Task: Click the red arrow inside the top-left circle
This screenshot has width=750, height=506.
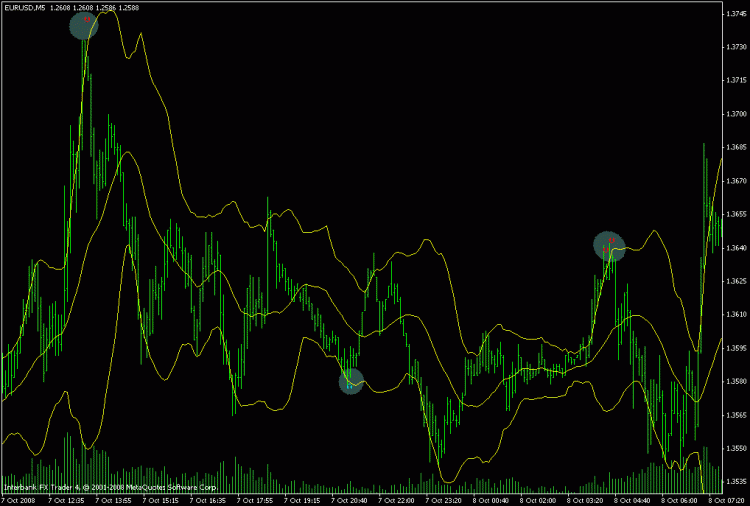Action: [x=87, y=19]
